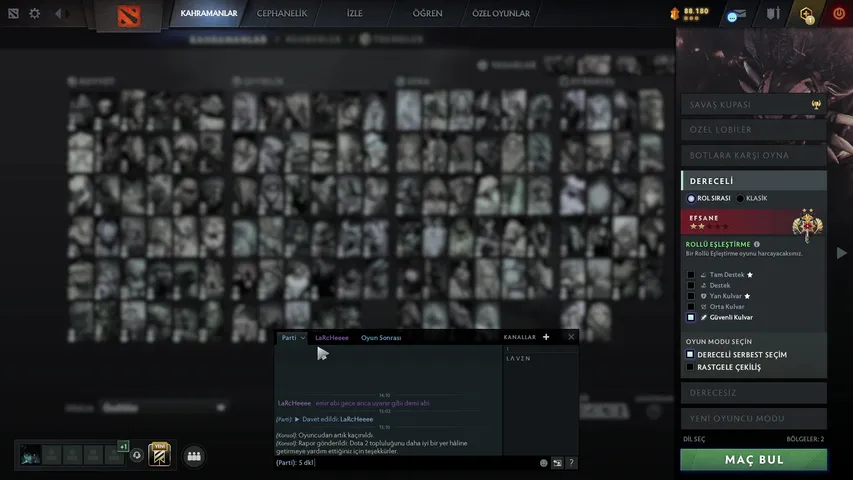Expand the Derecesiz section
Image resolution: width=853 pixels, height=480 pixels.
[753, 392]
